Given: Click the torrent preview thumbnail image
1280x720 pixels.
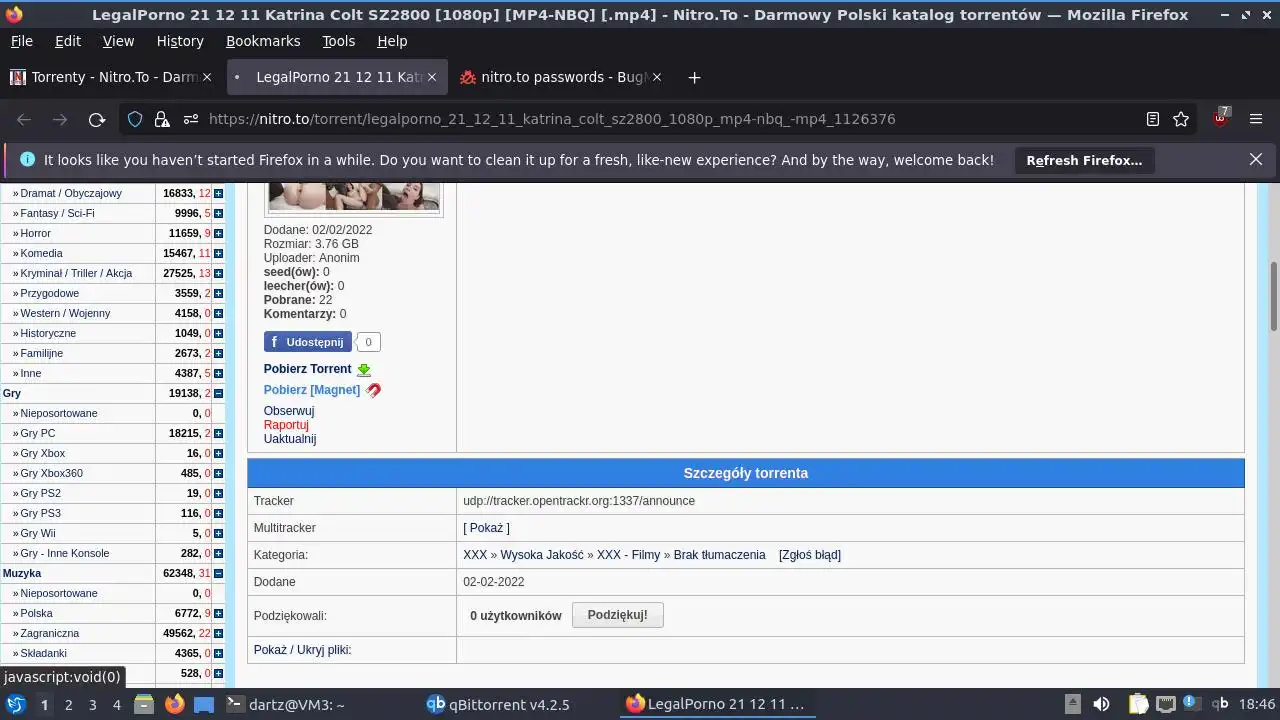Looking at the screenshot, I should [x=354, y=197].
